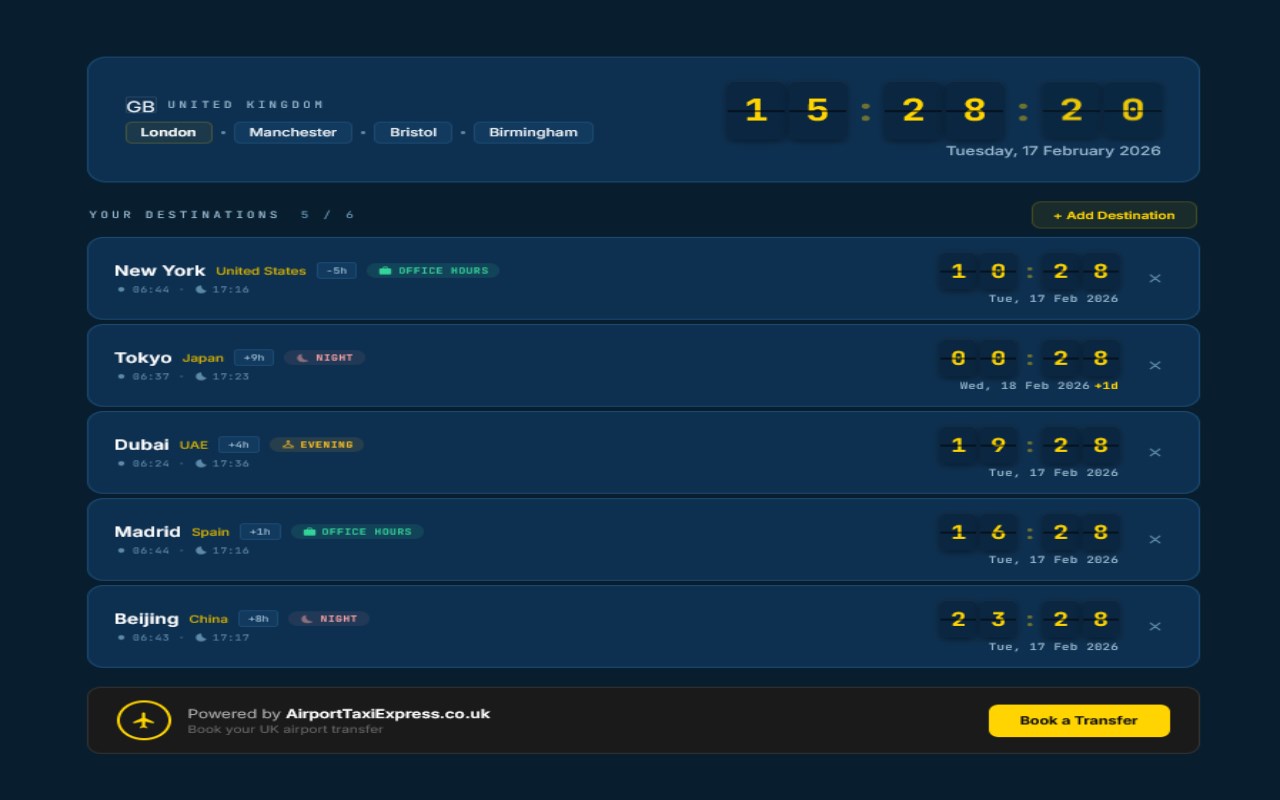Switch to the Birmingham city tab
Viewport: 1280px width, 800px height.
coord(533,132)
